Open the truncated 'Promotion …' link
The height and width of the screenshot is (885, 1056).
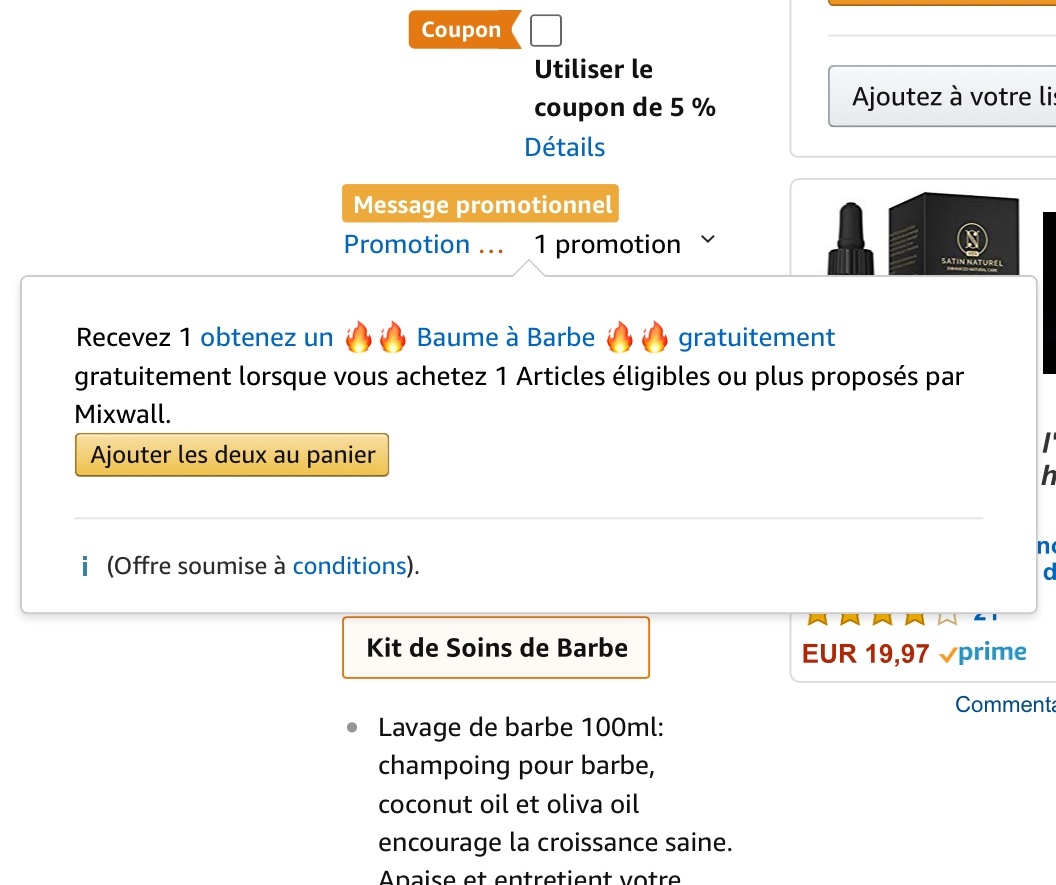423,244
